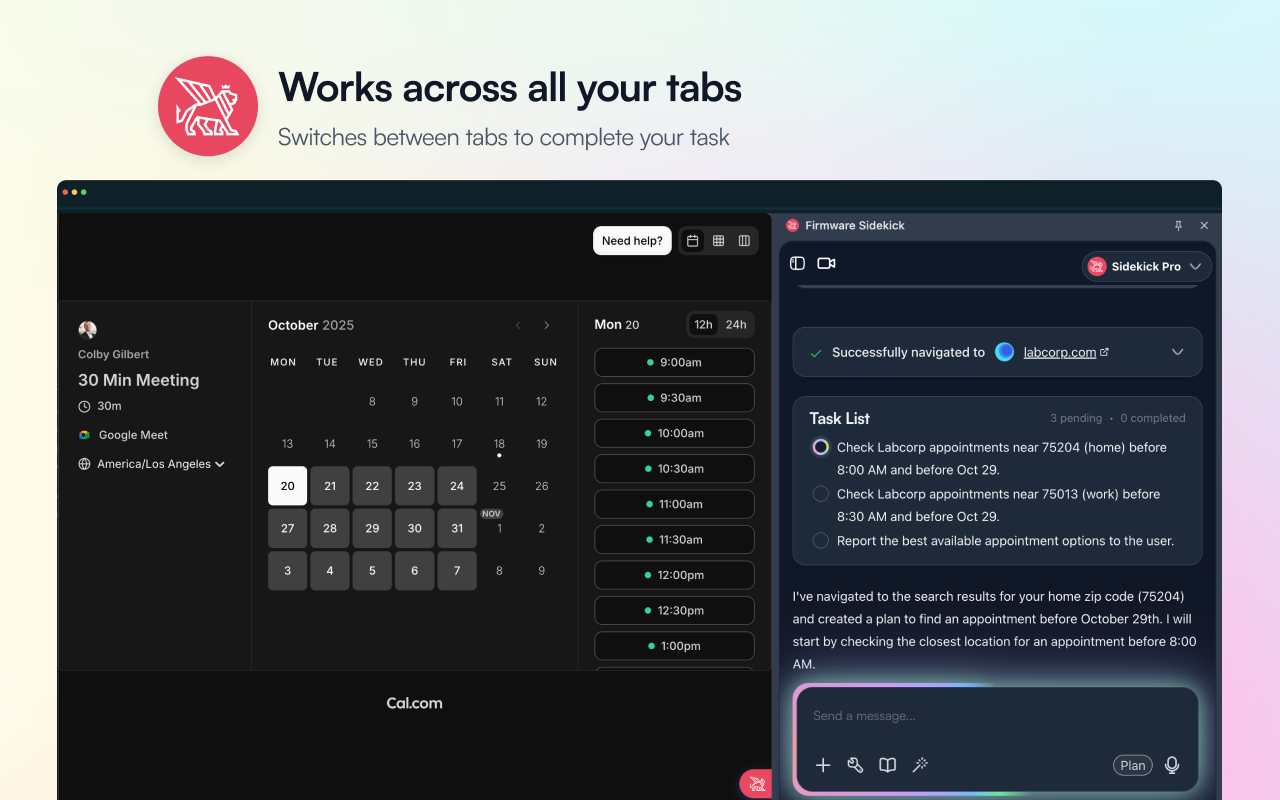Open the tools wrench icon in message box
The image size is (1280, 800).
(855, 765)
